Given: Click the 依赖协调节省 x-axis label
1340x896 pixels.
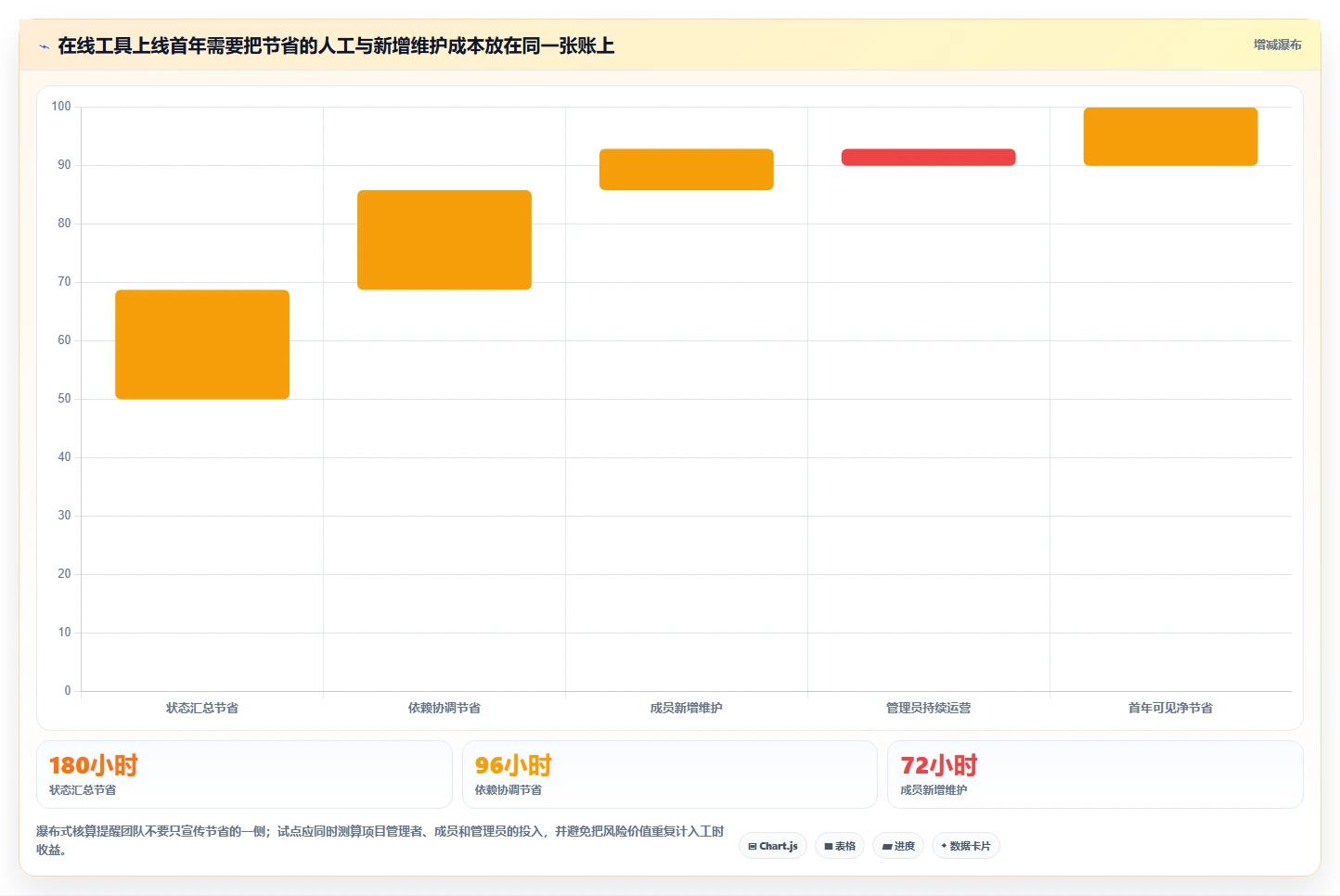Looking at the screenshot, I should tap(445, 708).
